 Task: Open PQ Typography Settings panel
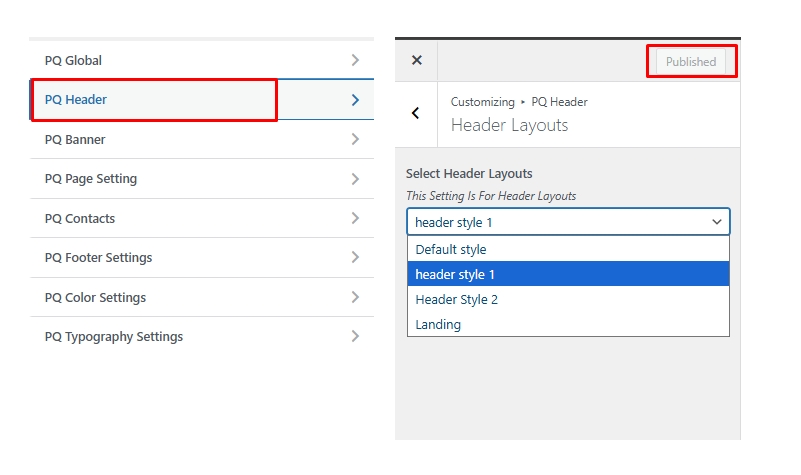coord(114,337)
